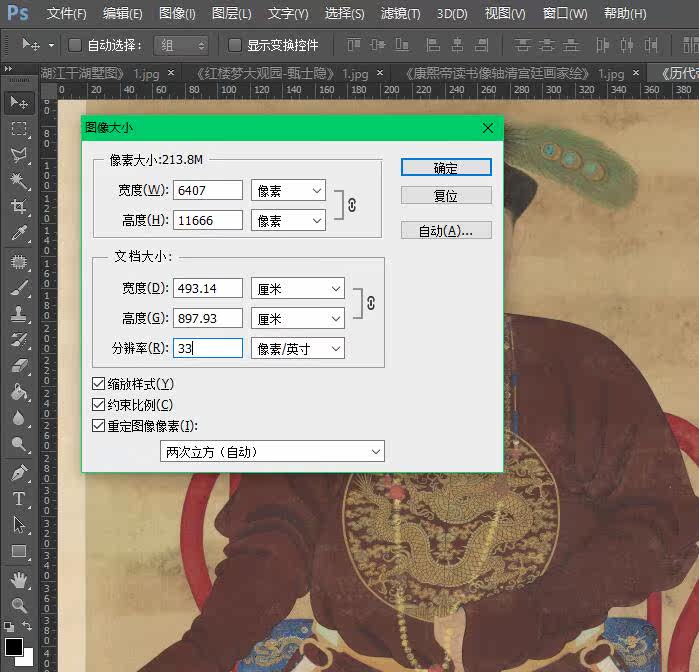Select the Clone Stamp tool
This screenshot has height=672, width=699.
click(x=19, y=314)
